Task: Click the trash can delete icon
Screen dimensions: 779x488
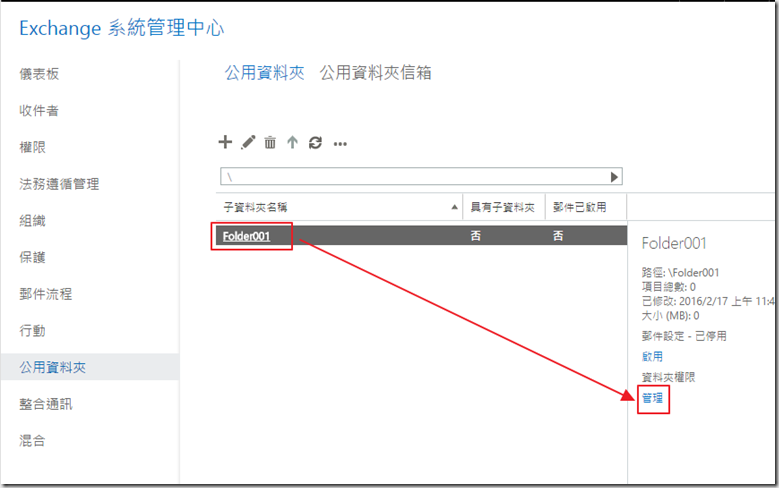Action: (x=270, y=143)
